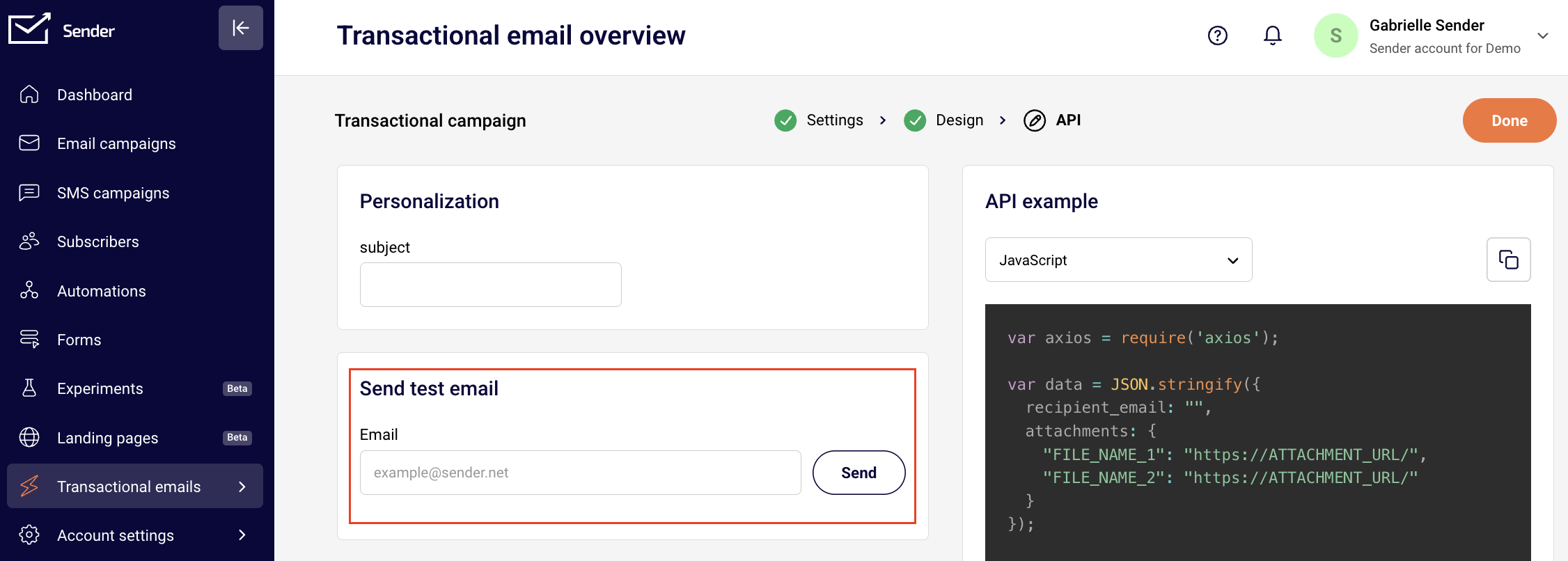Go to Email campaigns in sidebar
This screenshot has width=1568, height=561.
[116, 143]
